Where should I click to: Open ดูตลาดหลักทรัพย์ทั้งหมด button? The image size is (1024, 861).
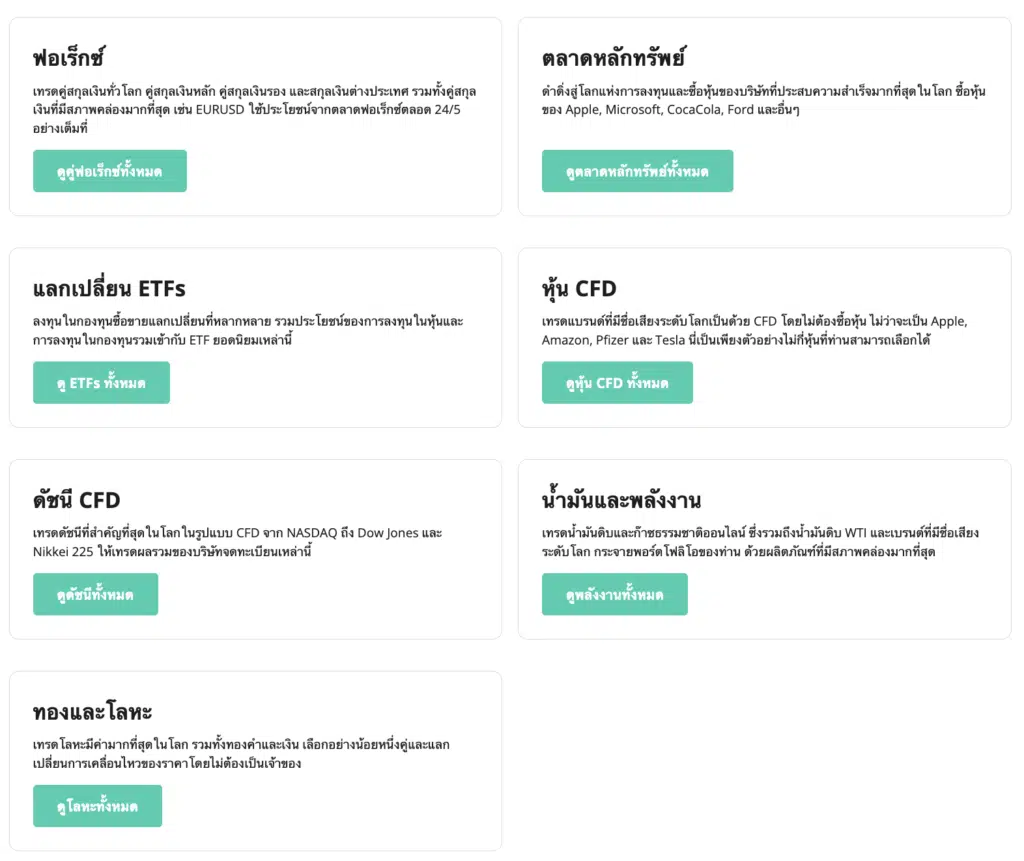[637, 171]
